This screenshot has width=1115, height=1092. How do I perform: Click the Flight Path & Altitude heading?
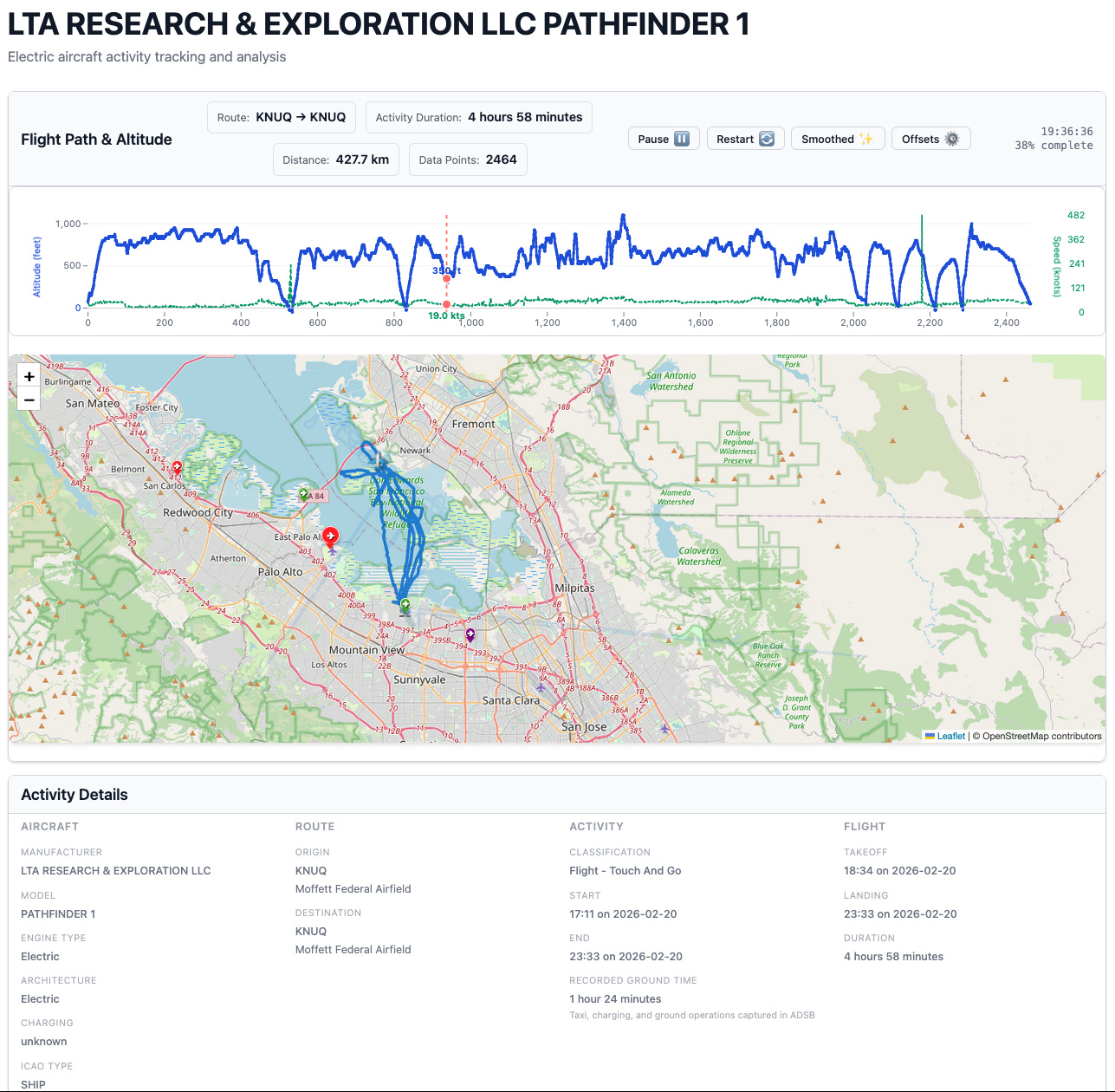(96, 140)
